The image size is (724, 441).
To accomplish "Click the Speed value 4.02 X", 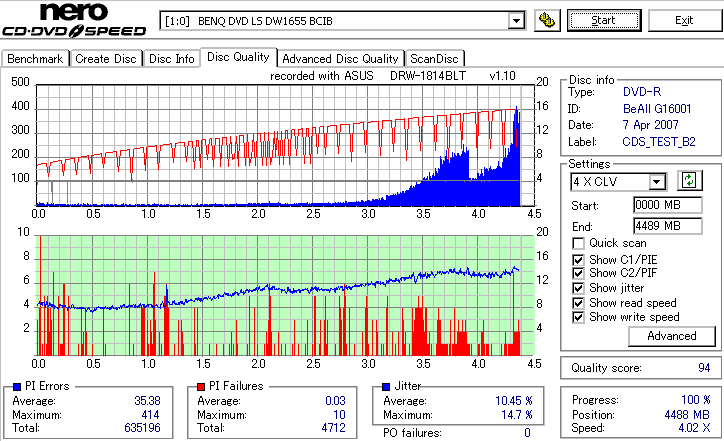I will [x=694, y=428].
